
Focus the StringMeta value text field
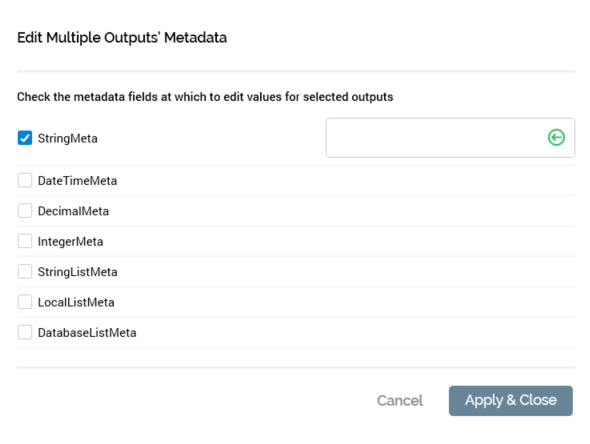pos(450,138)
